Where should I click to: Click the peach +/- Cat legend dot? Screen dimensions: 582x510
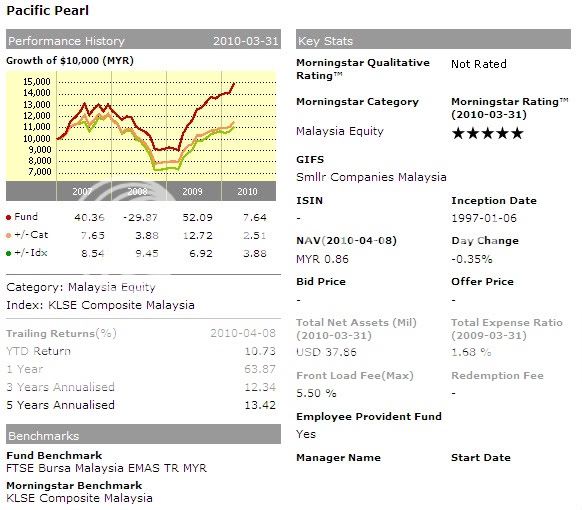9,236
